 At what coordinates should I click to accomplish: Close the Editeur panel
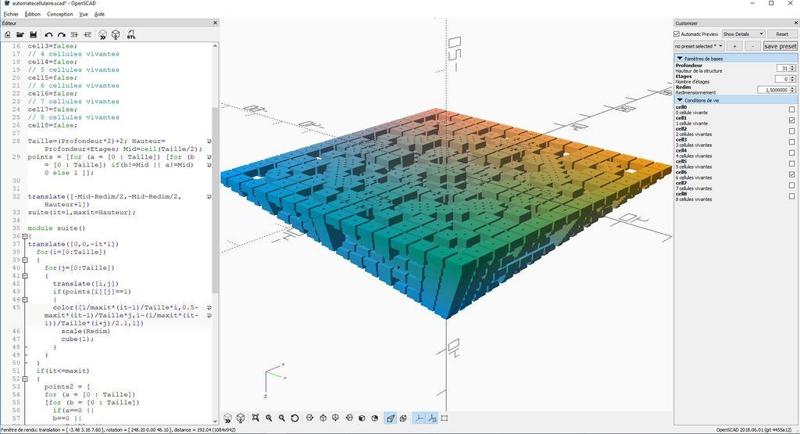[215, 23]
